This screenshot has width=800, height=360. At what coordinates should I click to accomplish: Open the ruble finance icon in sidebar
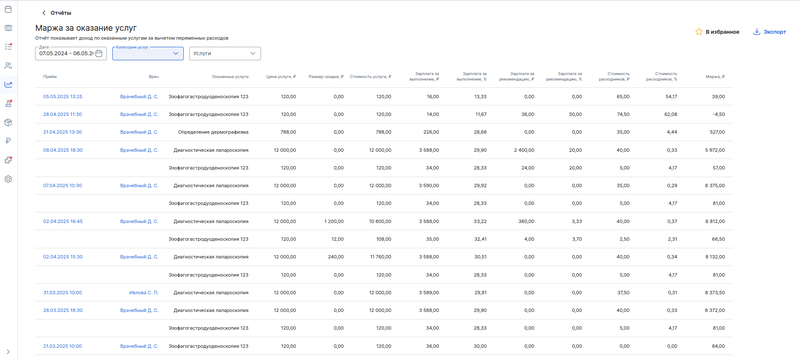pyautogui.click(x=8, y=141)
